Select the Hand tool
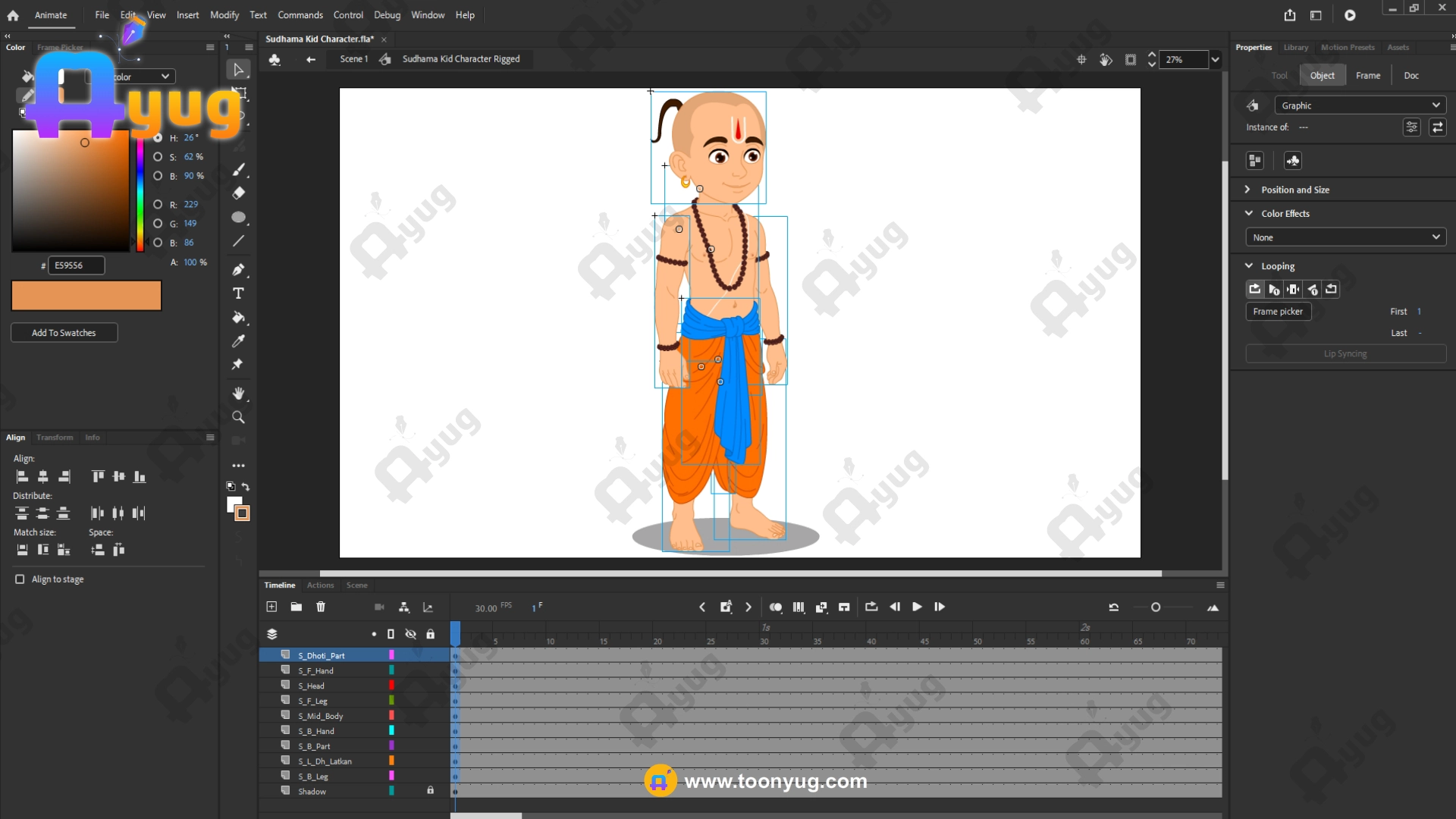 point(238,393)
